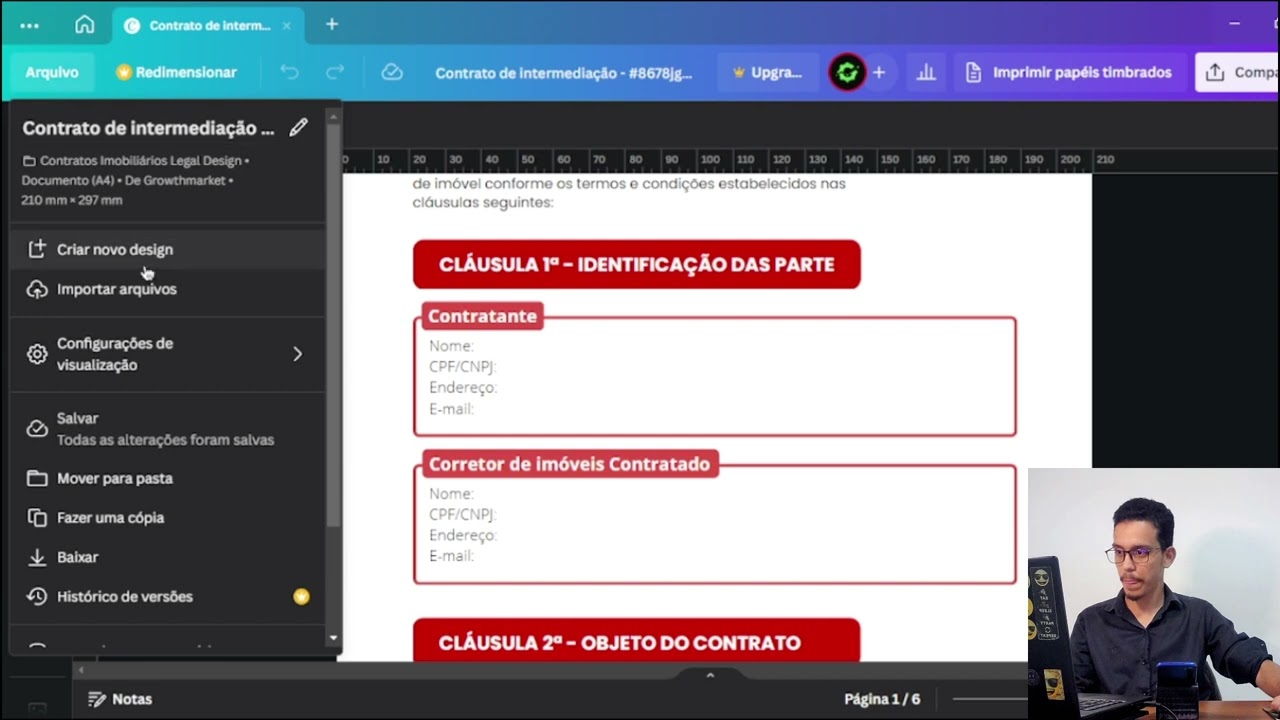Screen dimensions: 1280x720
Task: Add collaborator with plus icon
Action: [x=879, y=72]
